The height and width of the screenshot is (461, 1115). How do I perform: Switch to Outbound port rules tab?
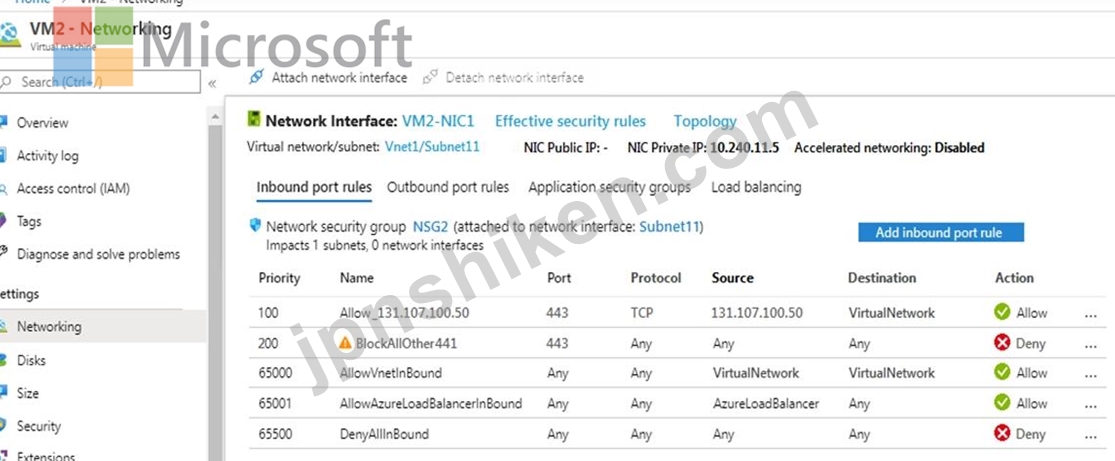coord(448,187)
